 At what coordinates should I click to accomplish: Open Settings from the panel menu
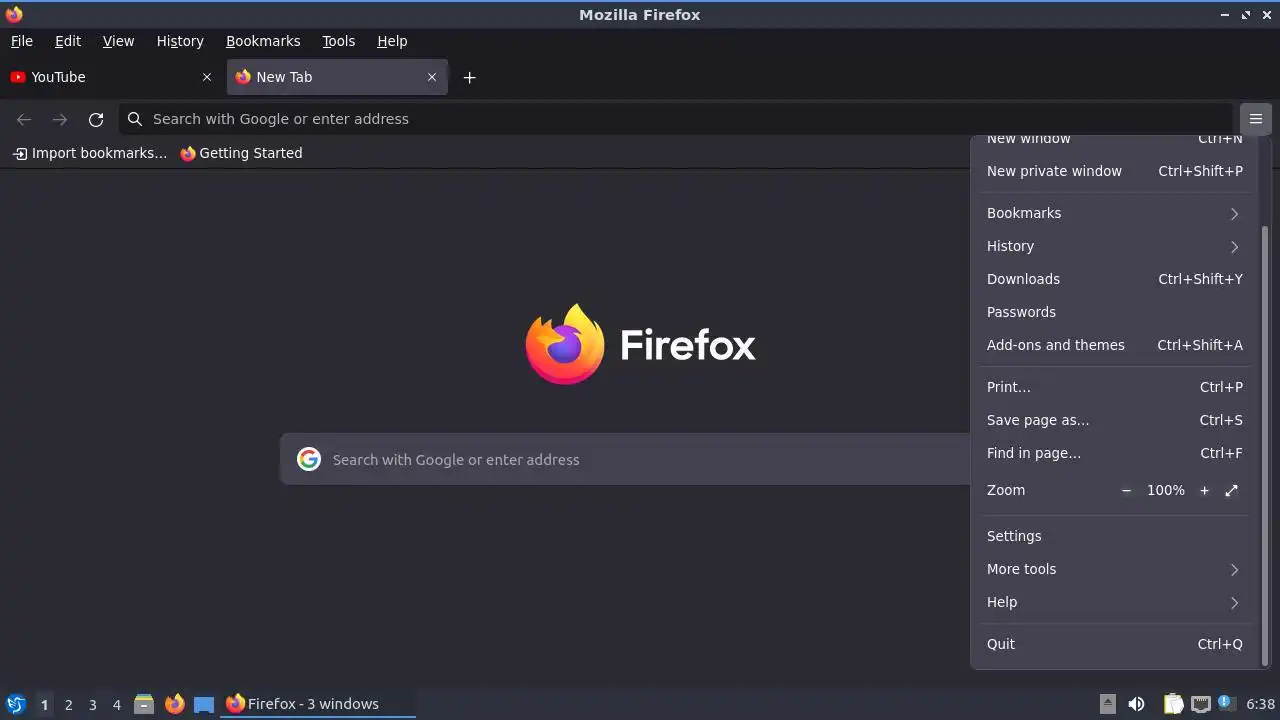pyautogui.click(x=1114, y=536)
